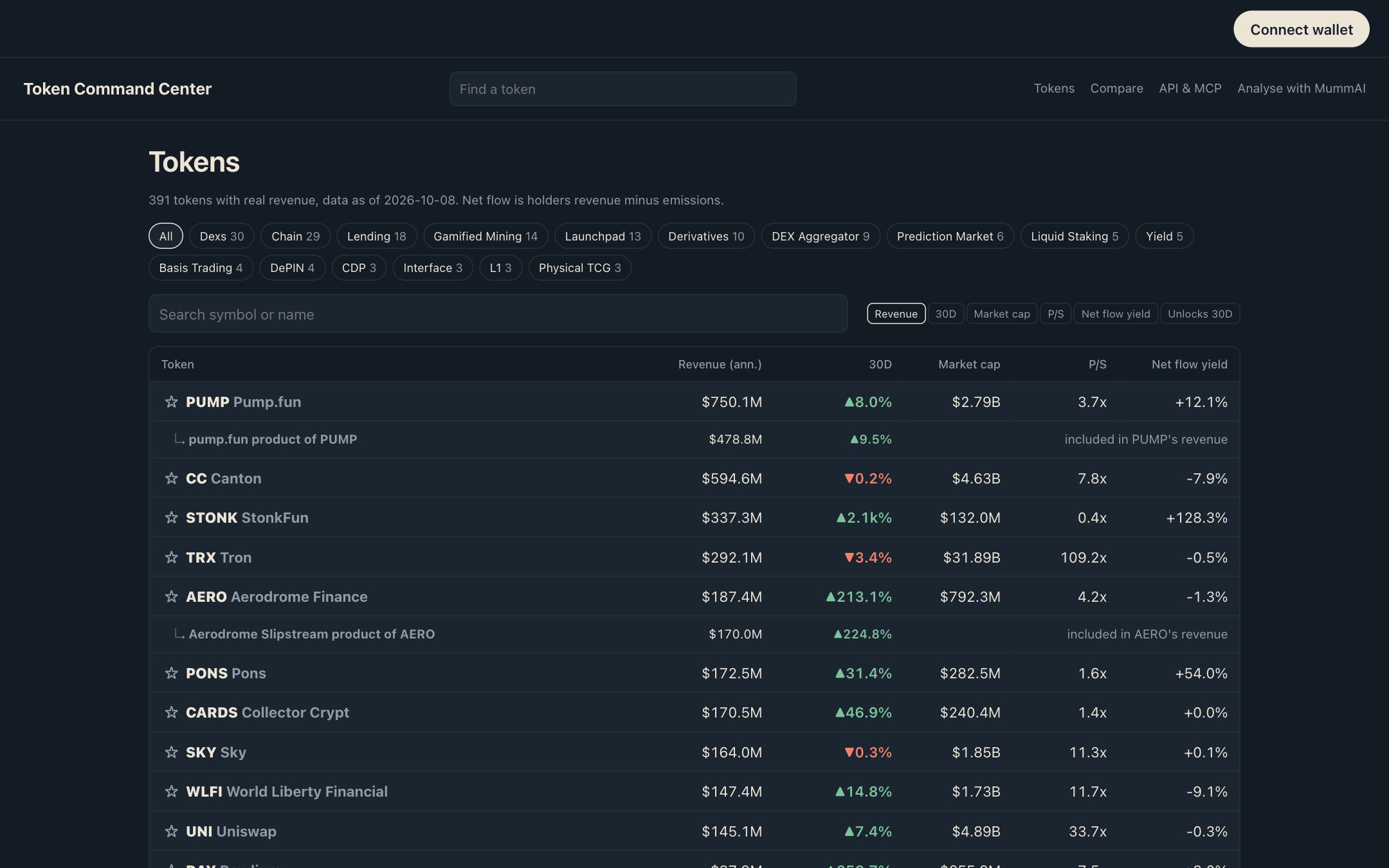Click the 30D column header
Screen dimensions: 1389x868
point(880,365)
